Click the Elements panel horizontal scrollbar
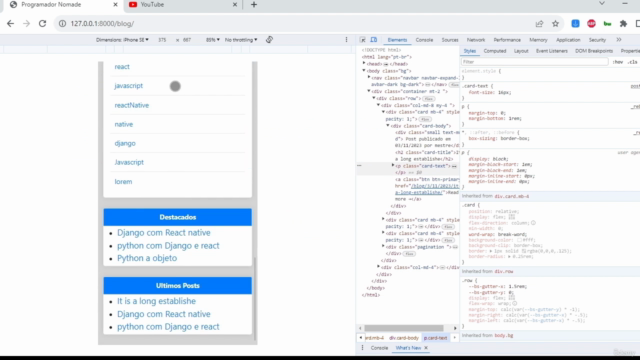Viewport: 640px width, 360px height. [x=404, y=328]
